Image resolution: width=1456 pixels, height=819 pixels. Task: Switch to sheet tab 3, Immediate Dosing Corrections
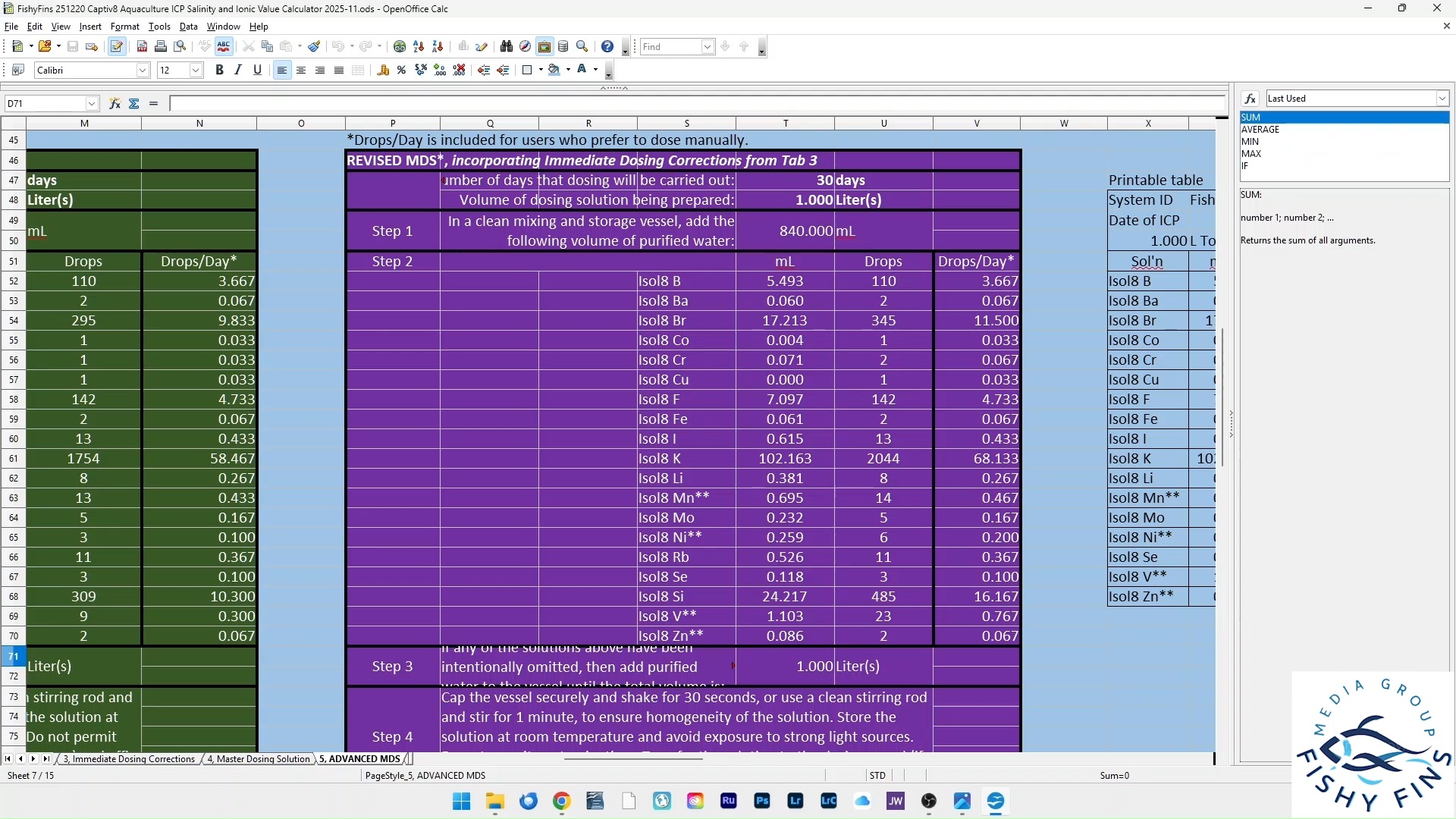pyautogui.click(x=129, y=758)
